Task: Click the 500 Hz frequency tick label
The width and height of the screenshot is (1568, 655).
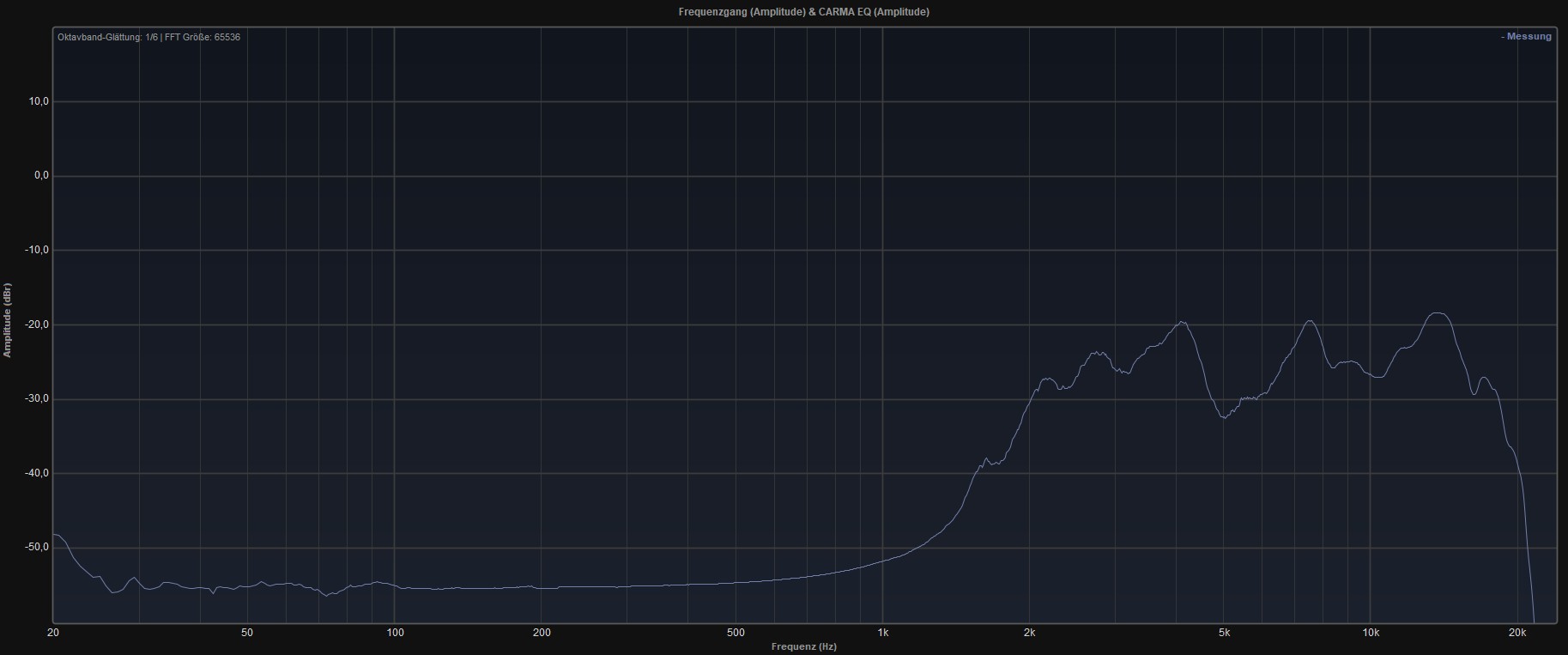Action: 736,634
